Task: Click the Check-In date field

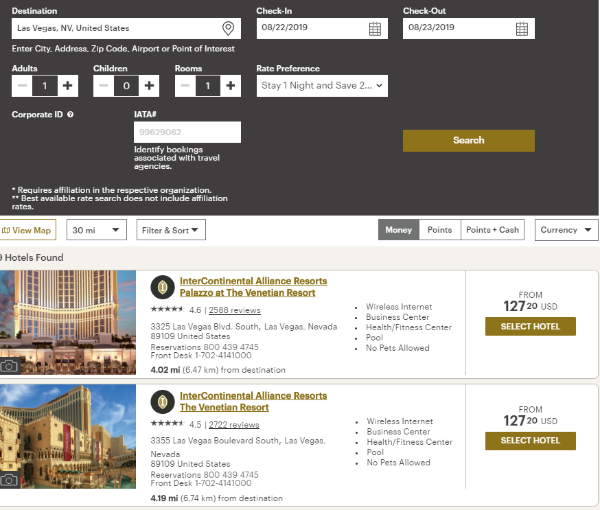Action: point(322,28)
